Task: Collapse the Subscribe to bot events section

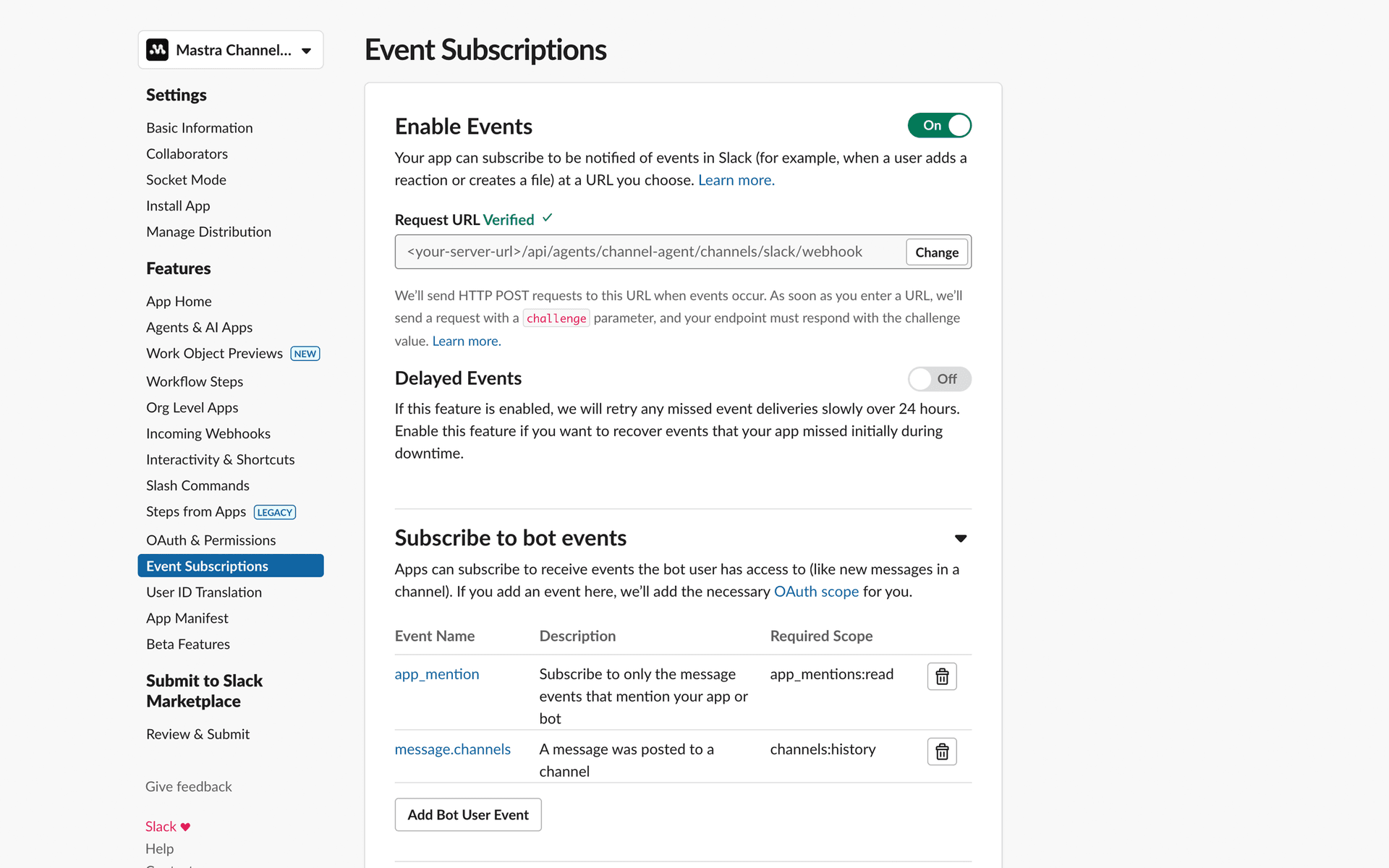Action: (x=960, y=538)
